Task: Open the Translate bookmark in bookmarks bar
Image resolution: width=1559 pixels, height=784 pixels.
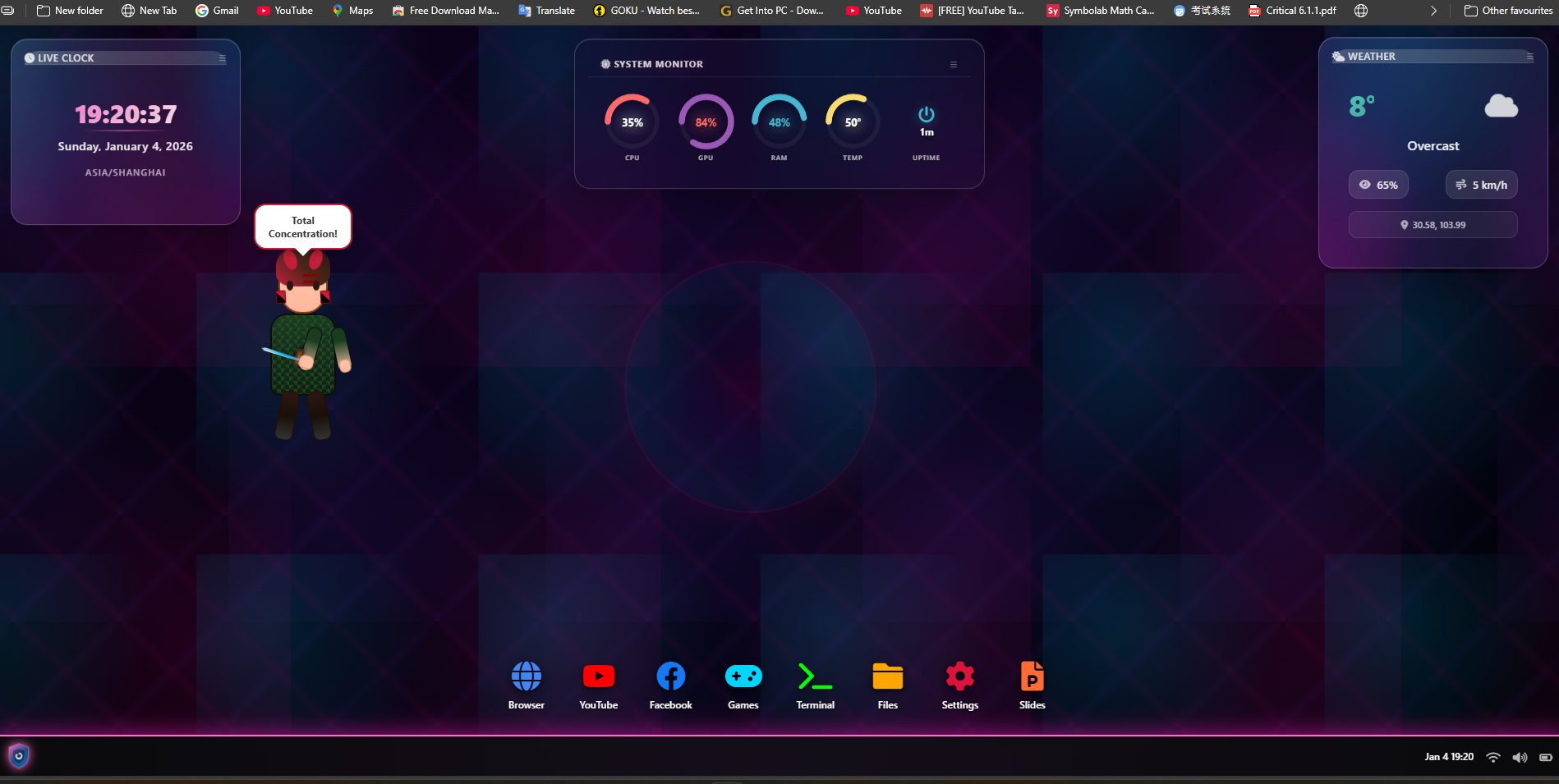Action: 546,11
